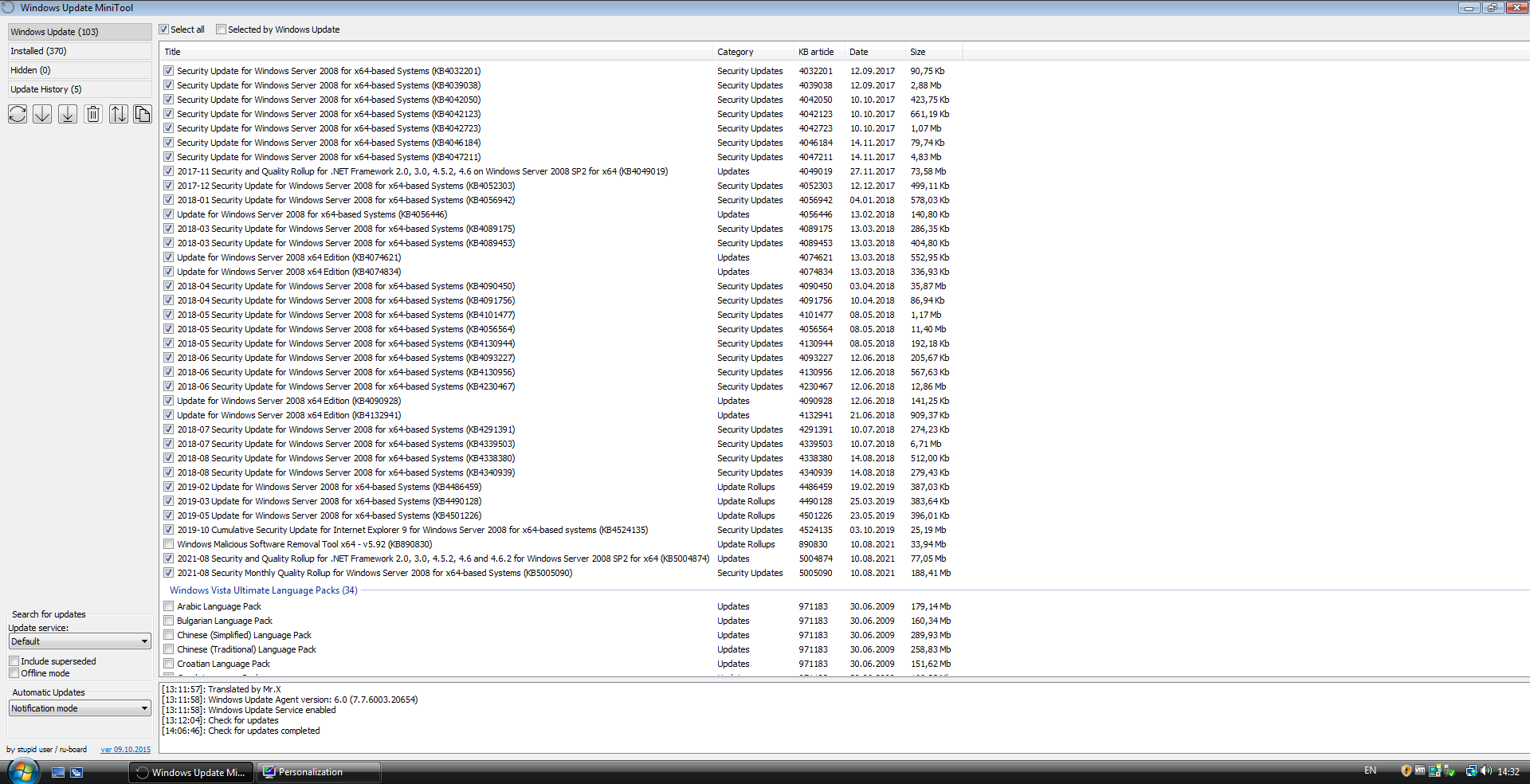Image resolution: width=1530 pixels, height=784 pixels.
Task: Check the Bulgarian Language Pack checkbox
Action: pyautogui.click(x=169, y=621)
